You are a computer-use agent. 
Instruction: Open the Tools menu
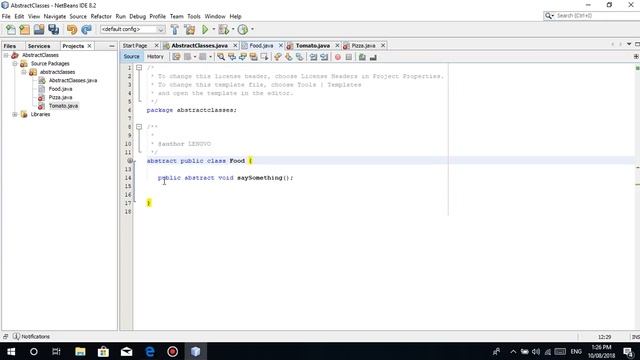(194, 16)
